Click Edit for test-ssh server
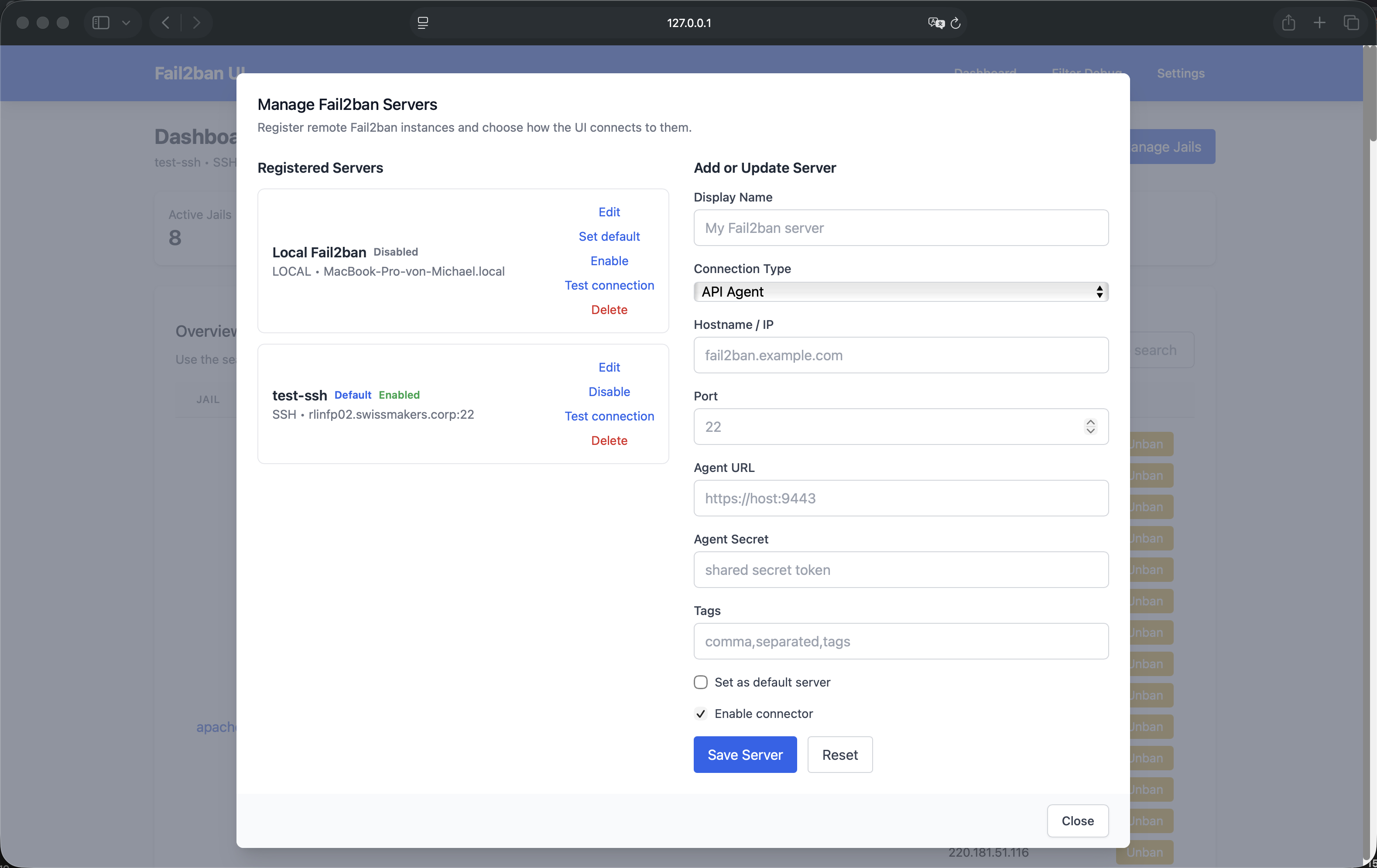Viewport: 1377px width, 868px height. point(609,367)
